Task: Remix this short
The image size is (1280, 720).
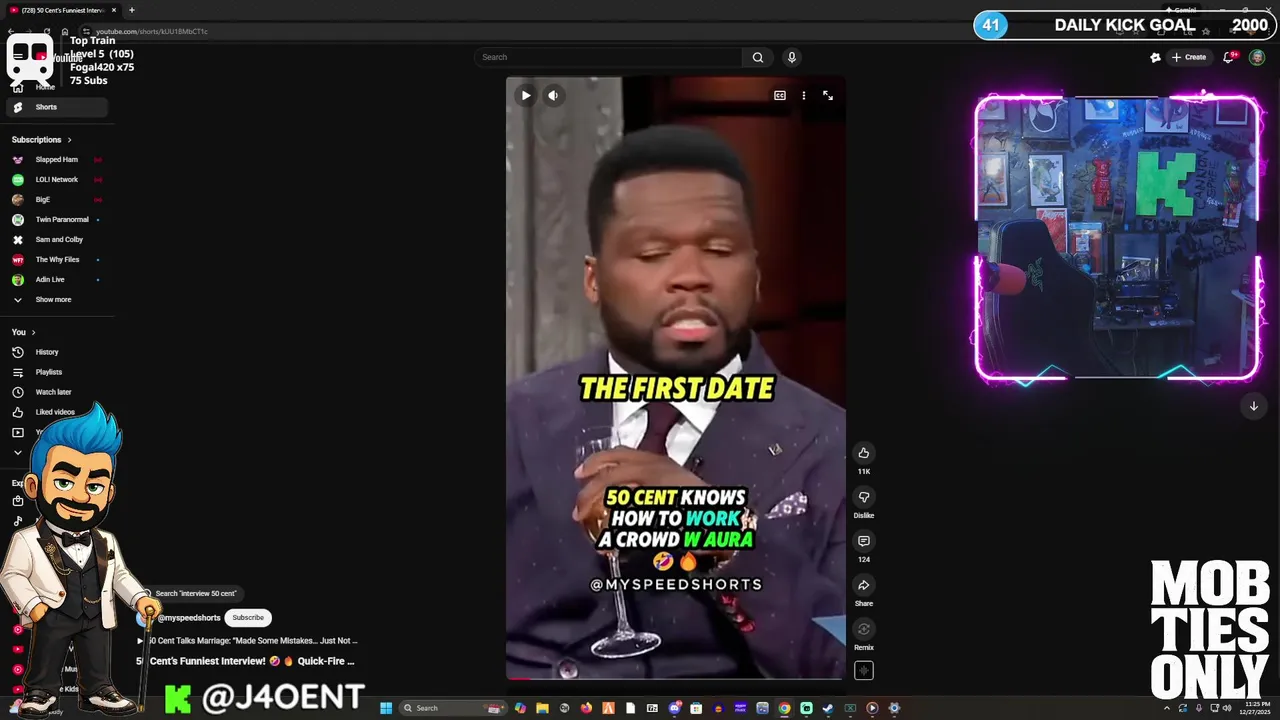Action: tap(864, 629)
